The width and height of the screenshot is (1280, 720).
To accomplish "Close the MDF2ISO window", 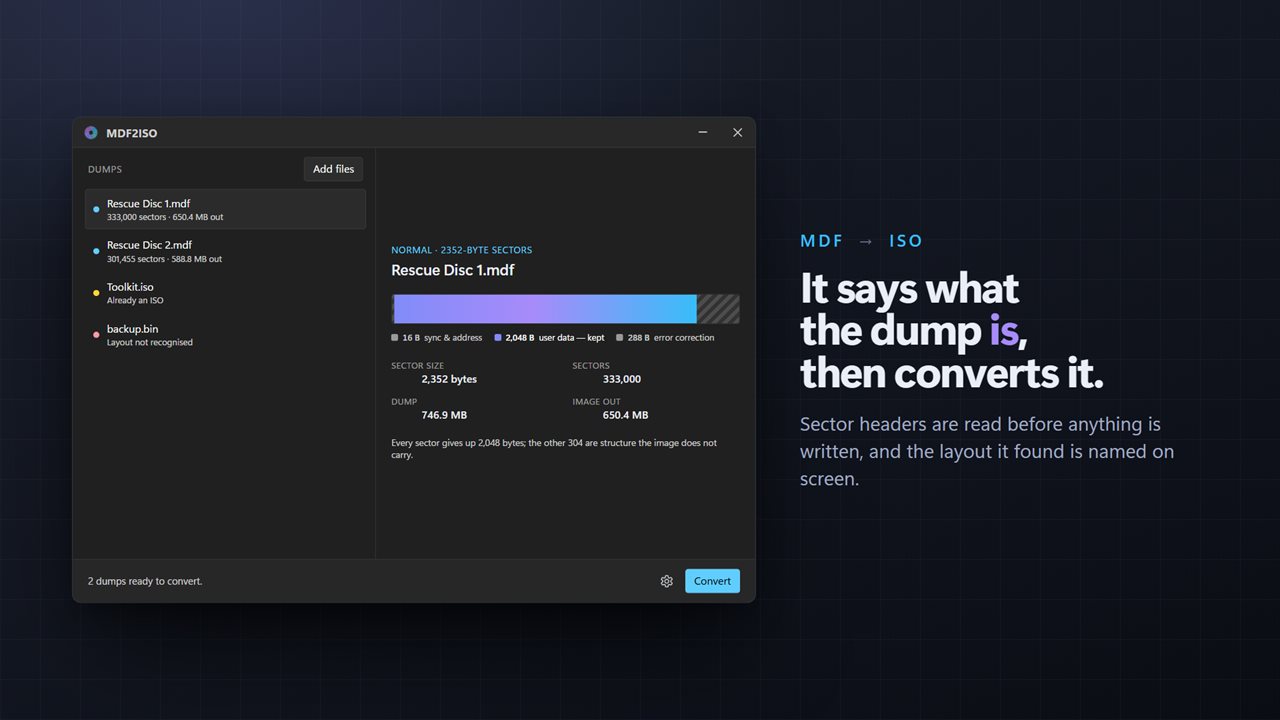I will tap(737, 132).
